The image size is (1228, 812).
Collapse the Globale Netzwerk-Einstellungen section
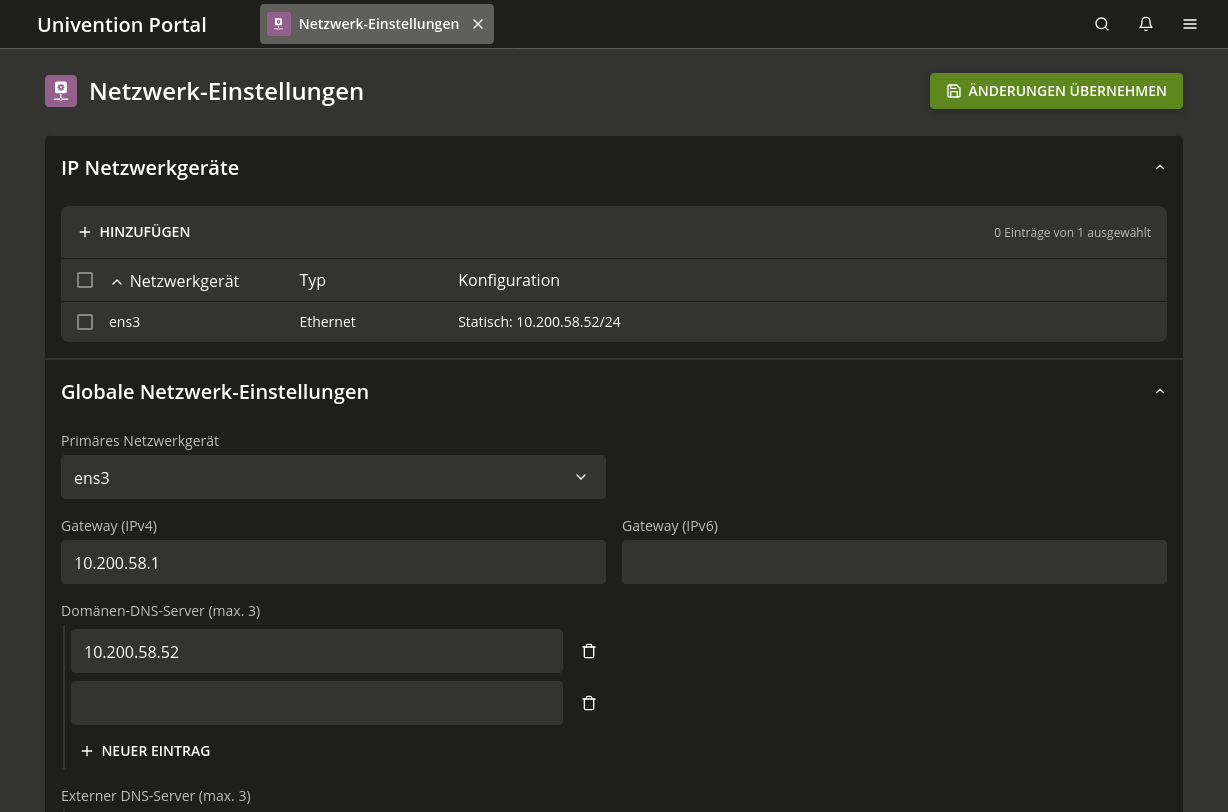point(1159,391)
